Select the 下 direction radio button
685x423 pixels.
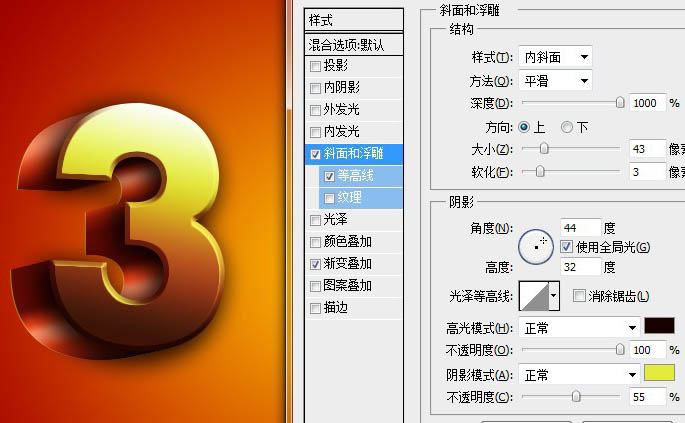tap(567, 127)
